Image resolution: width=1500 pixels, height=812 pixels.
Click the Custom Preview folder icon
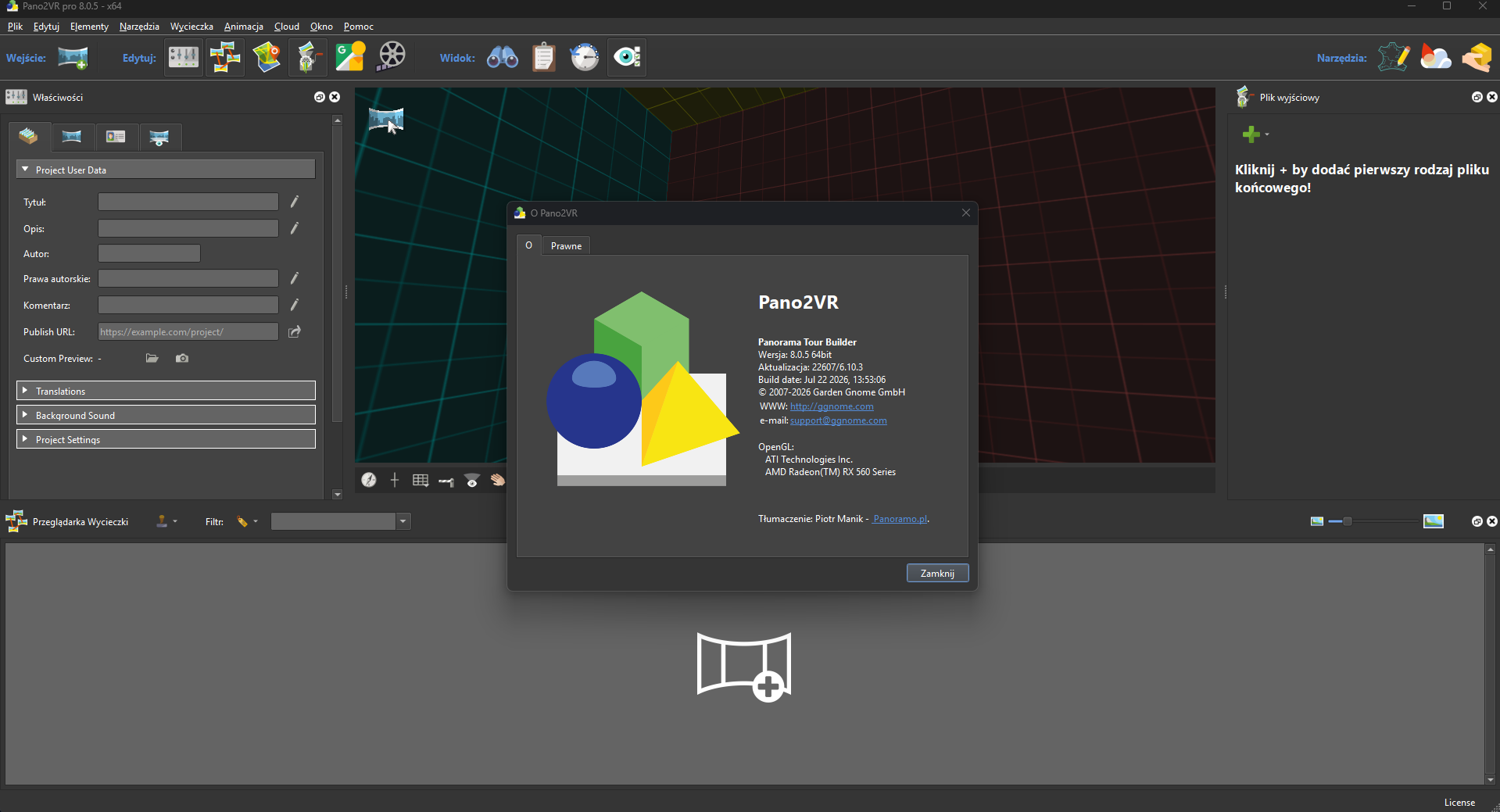coord(152,359)
